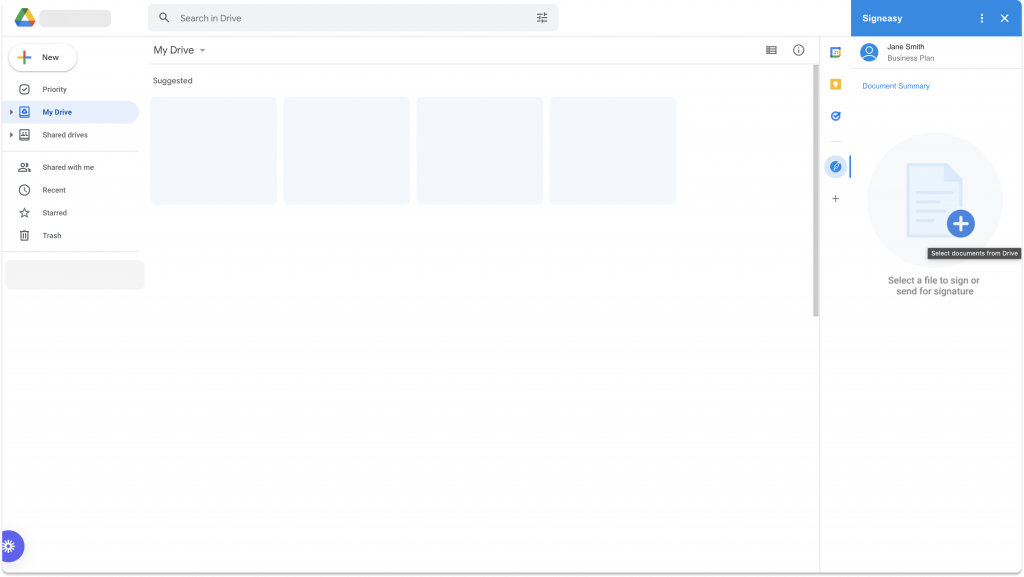Click the New button
The height and width of the screenshot is (577, 1024).
coord(42,57)
